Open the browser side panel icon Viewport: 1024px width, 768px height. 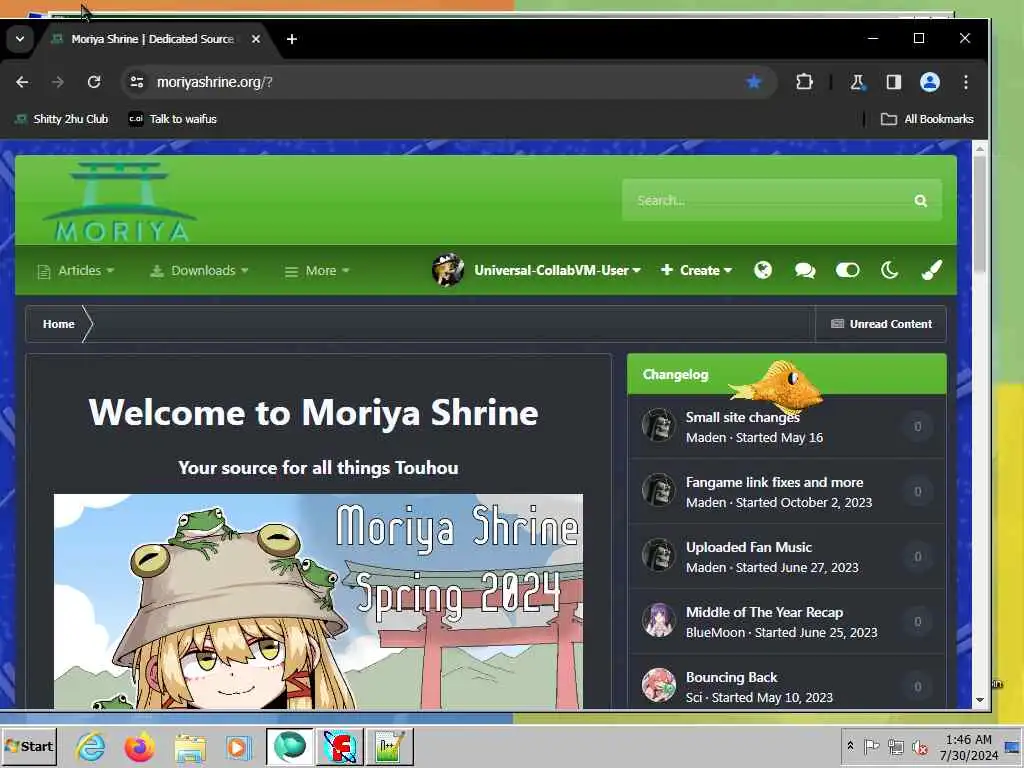[x=893, y=82]
